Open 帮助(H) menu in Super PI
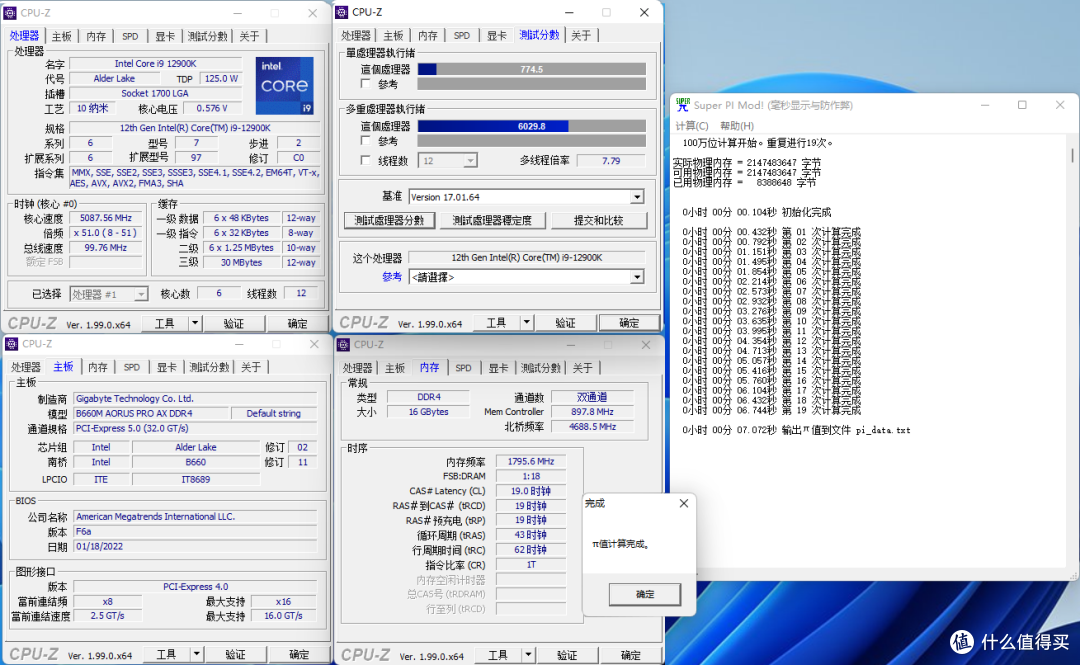Viewport: 1080px width, 665px height. point(736,125)
